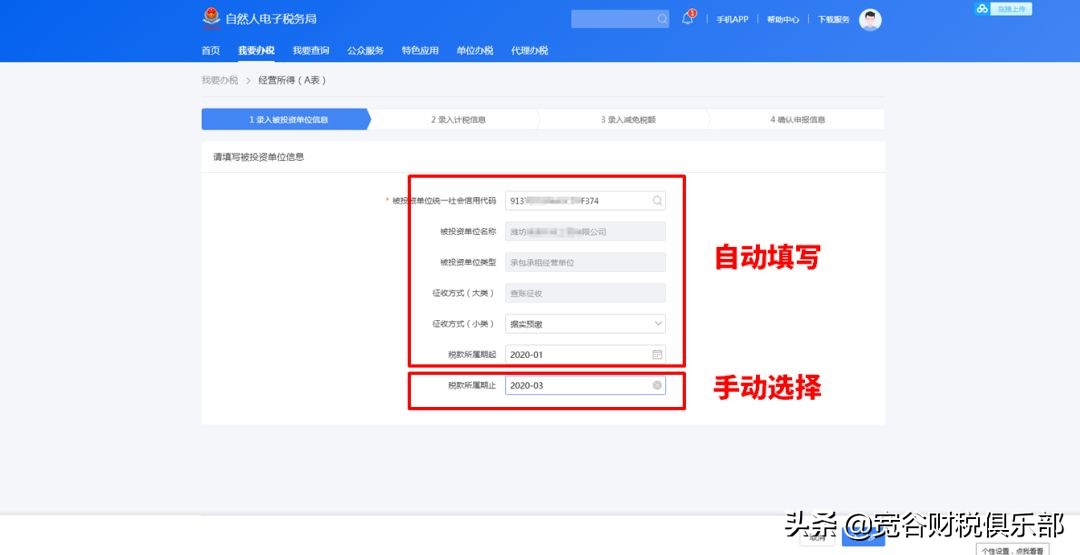The image size is (1080, 555).
Task: Click the 经营所得（A表） breadcrumb text
Action: click(292, 80)
